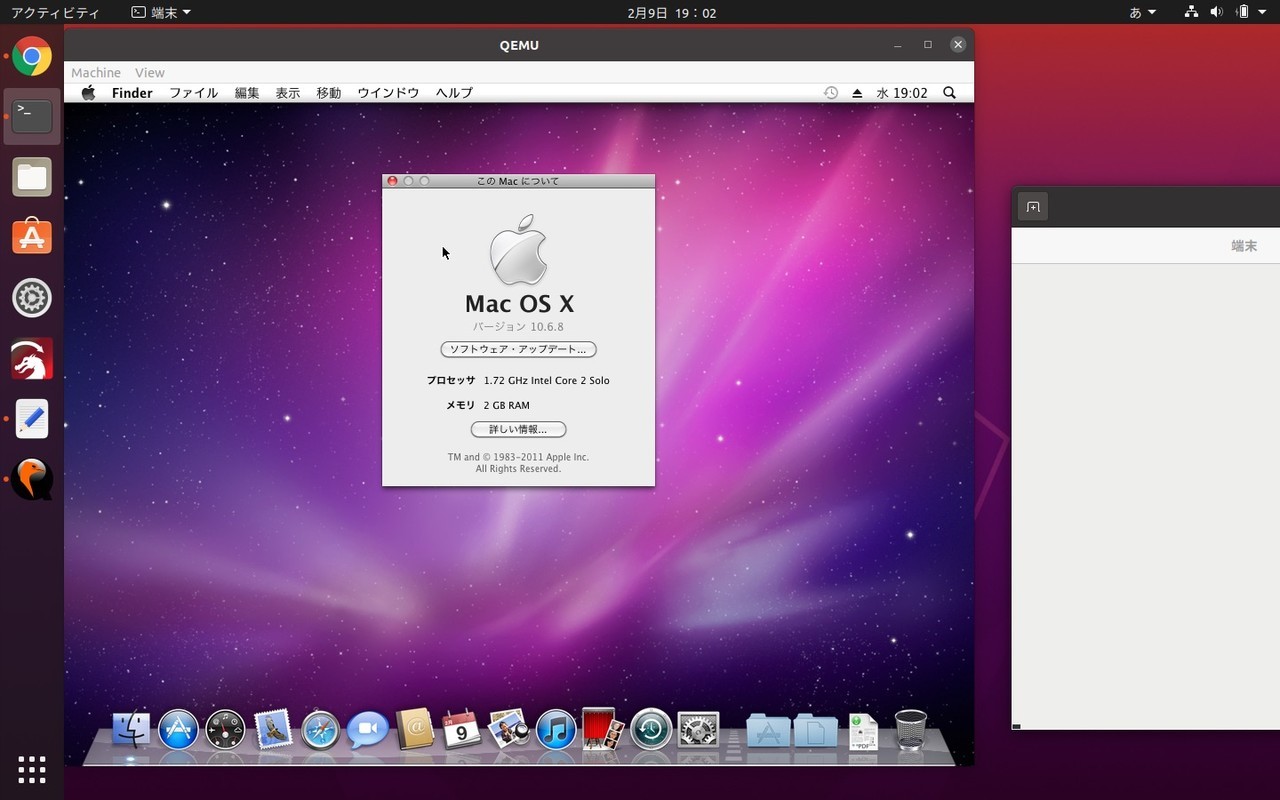Viewport: 1280px width, 800px height.
Task: Click the バージョン 10.6.8 text
Action: click(x=518, y=327)
